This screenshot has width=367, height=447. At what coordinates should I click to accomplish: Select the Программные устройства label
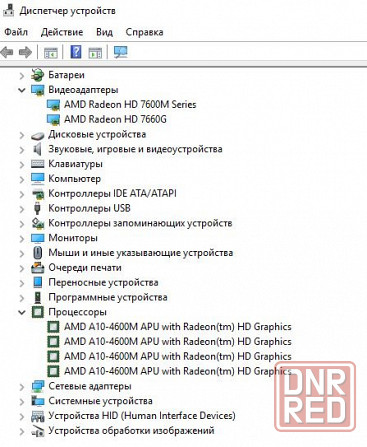pos(108,297)
